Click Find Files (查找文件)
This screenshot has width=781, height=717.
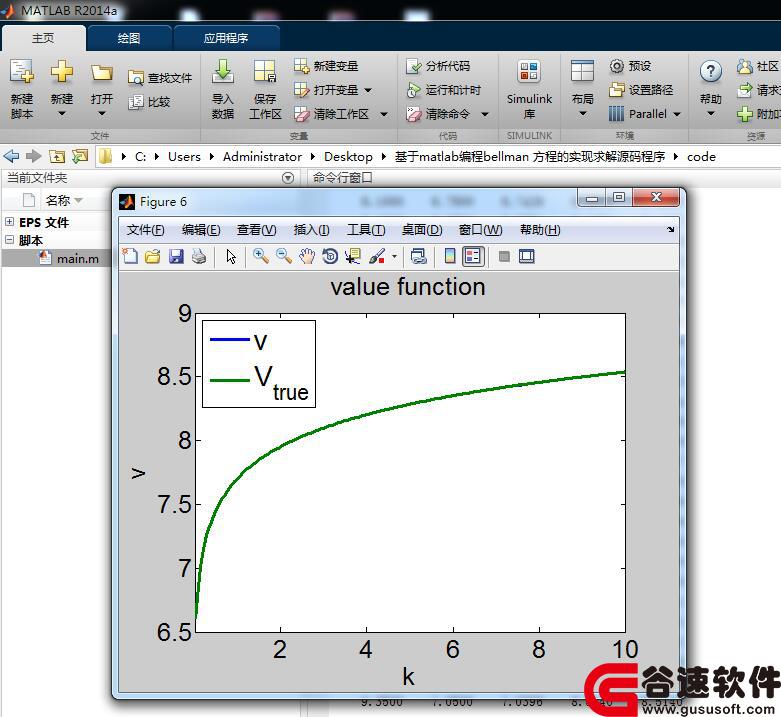coord(160,78)
